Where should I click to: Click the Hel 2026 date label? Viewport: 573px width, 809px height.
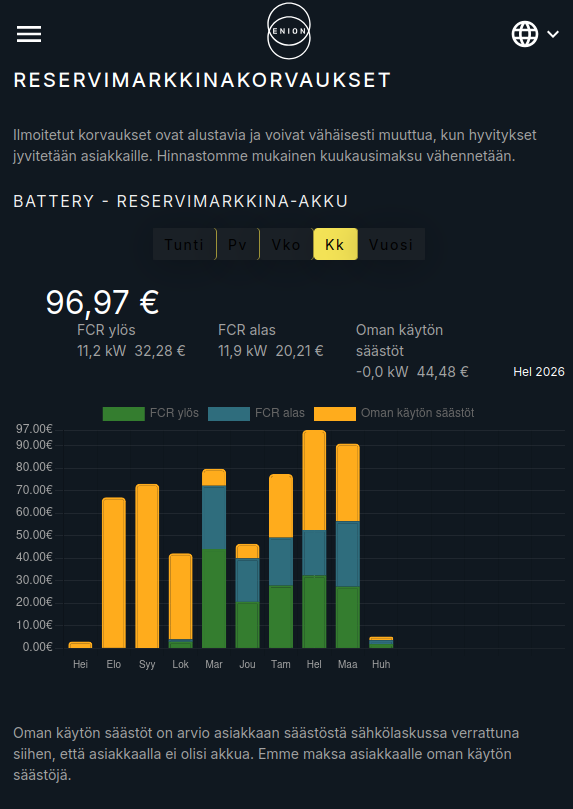click(539, 372)
